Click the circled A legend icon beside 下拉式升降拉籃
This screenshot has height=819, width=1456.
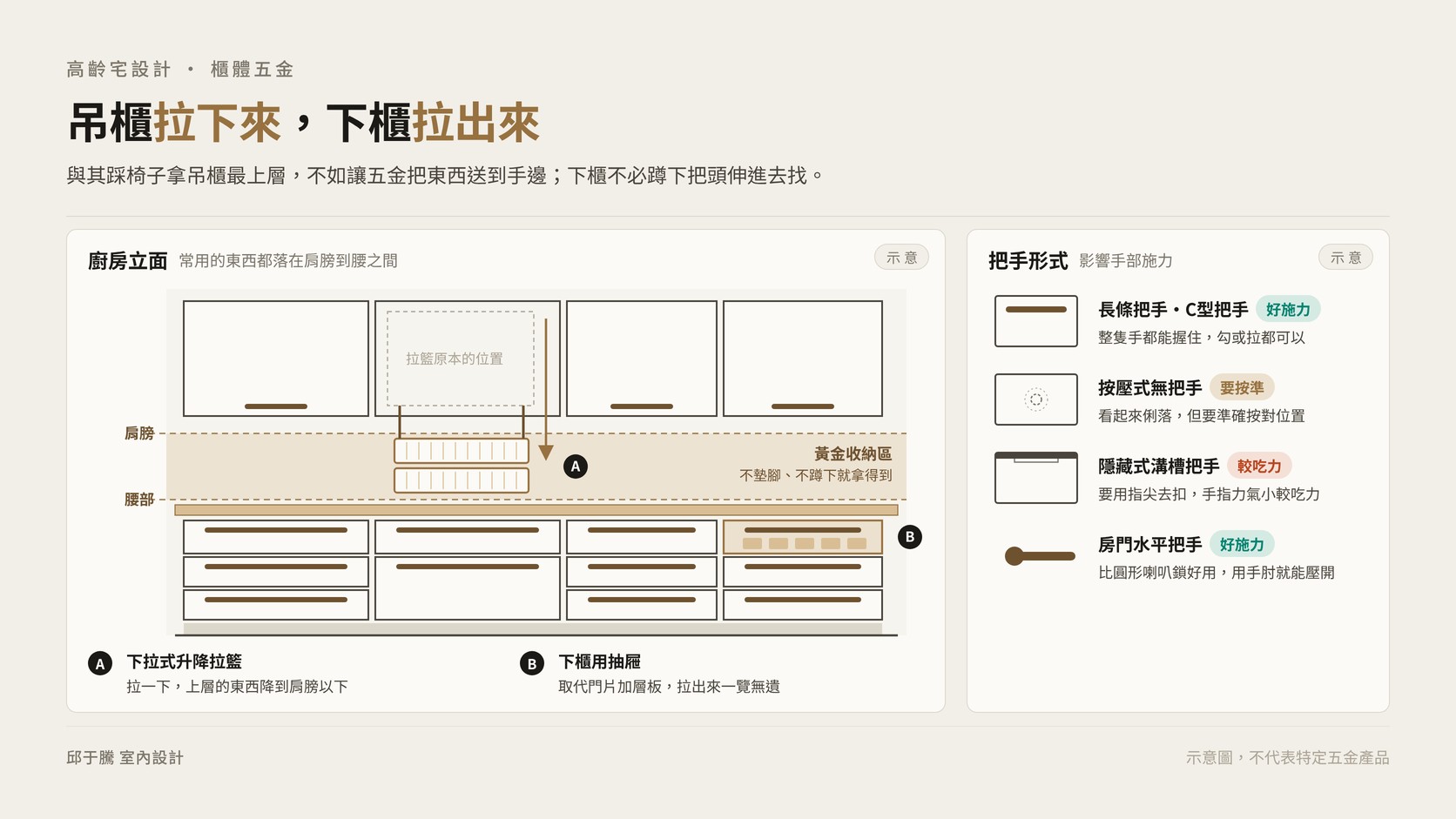tap(100, 664)
